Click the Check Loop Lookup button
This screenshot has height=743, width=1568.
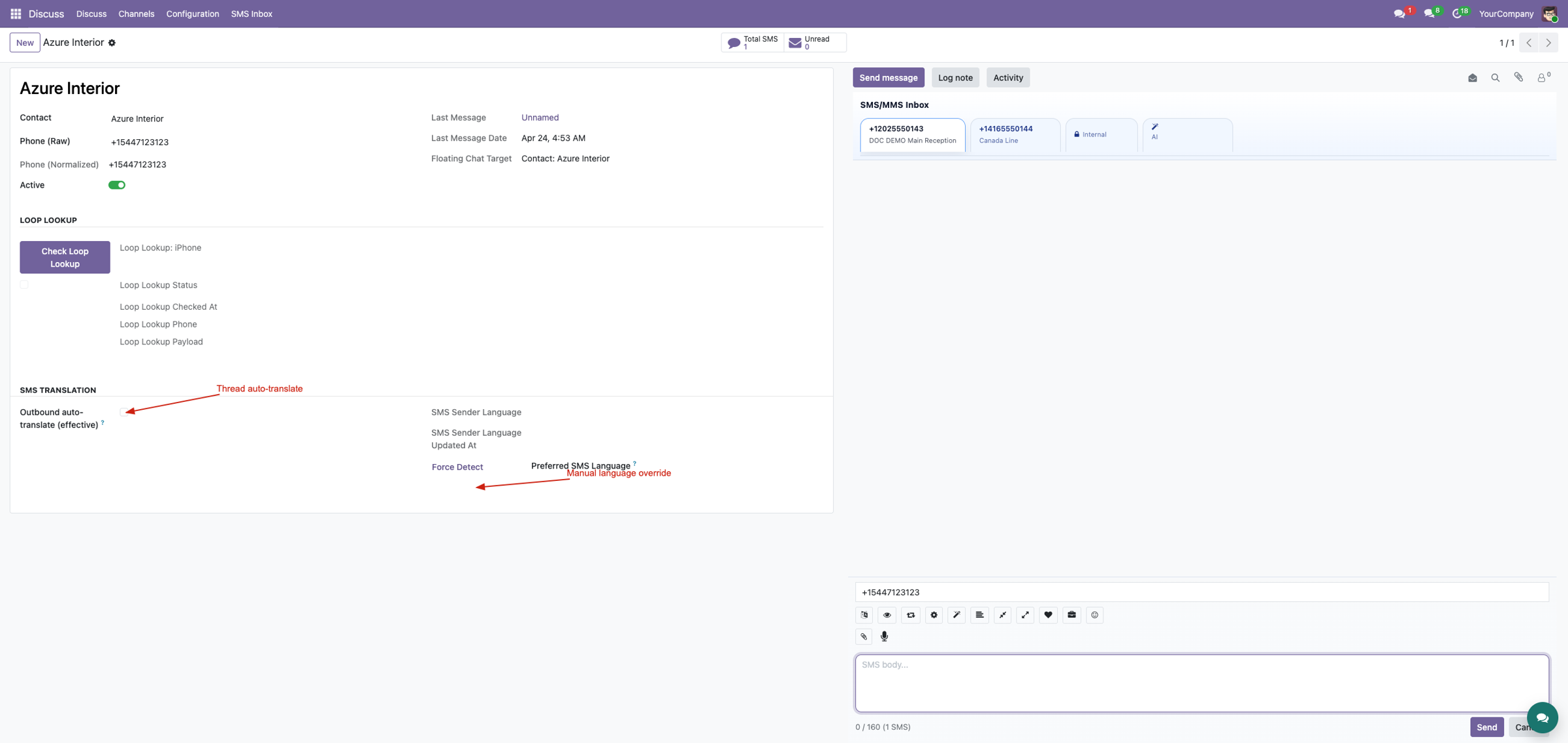pyautogui.click(x=65, y=257)
